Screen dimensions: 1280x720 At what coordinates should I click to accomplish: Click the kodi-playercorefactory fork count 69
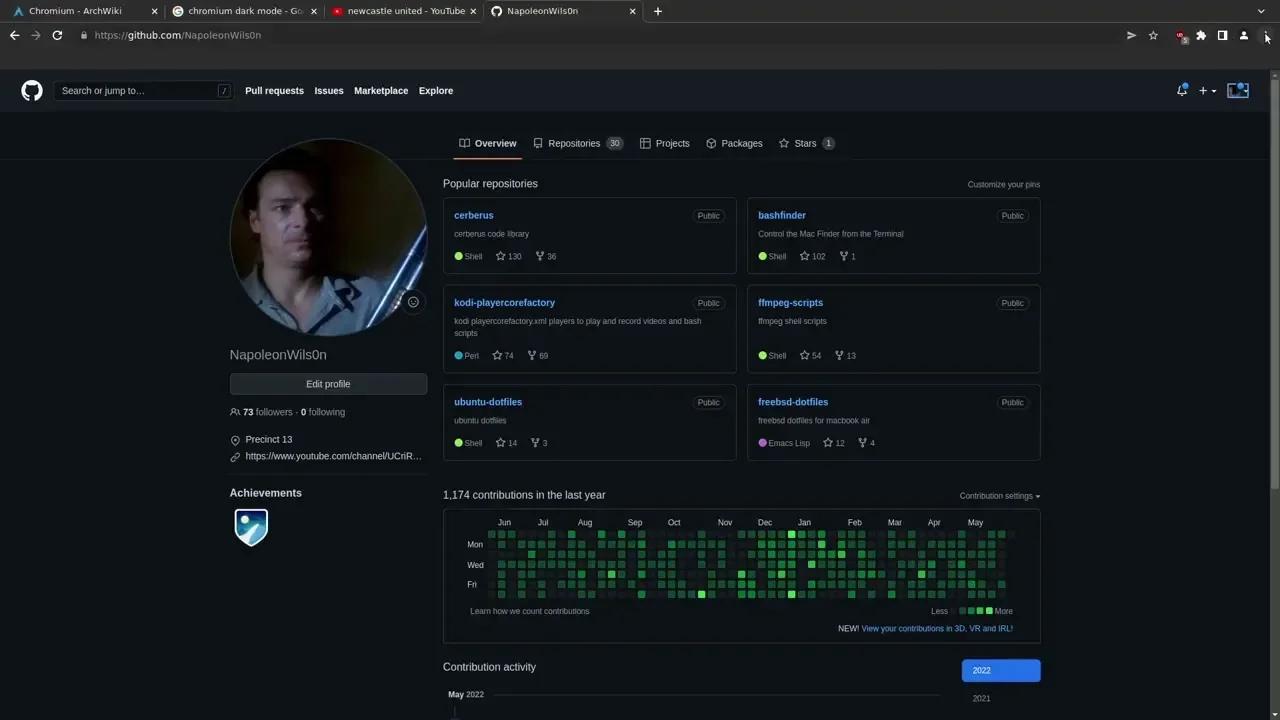coord(538,355)
